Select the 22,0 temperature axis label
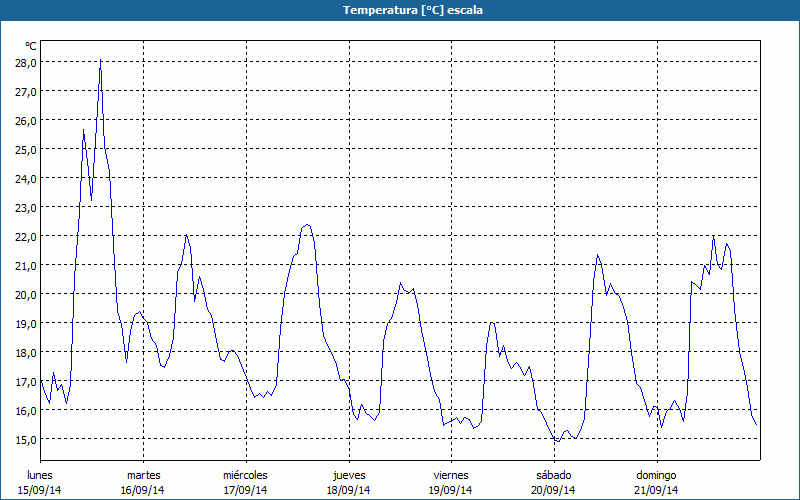800x500 pixels. (25, 236)
